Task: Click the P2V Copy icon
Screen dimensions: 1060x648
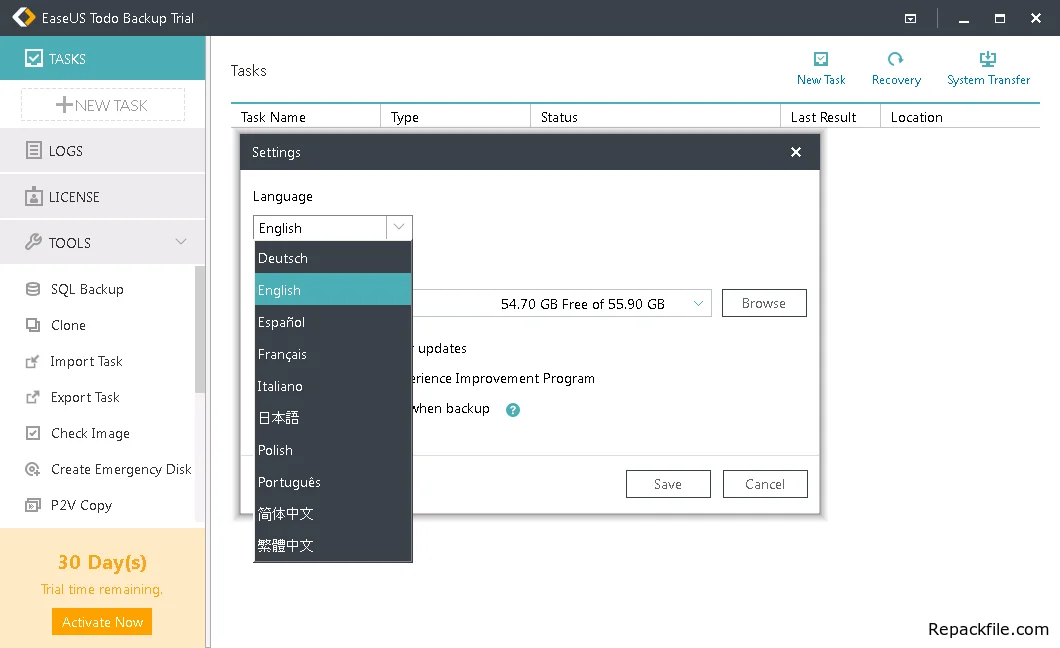Action: tap(32, 505)
